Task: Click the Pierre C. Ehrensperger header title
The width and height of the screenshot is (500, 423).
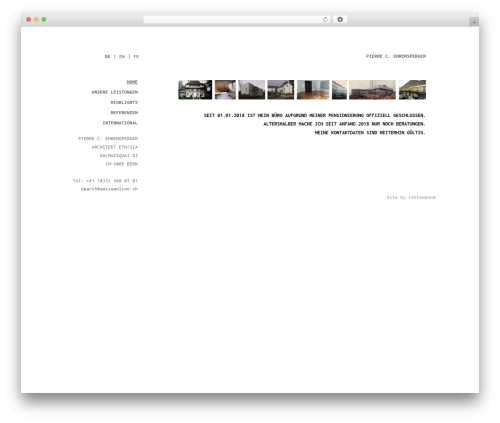Action: 396,56
